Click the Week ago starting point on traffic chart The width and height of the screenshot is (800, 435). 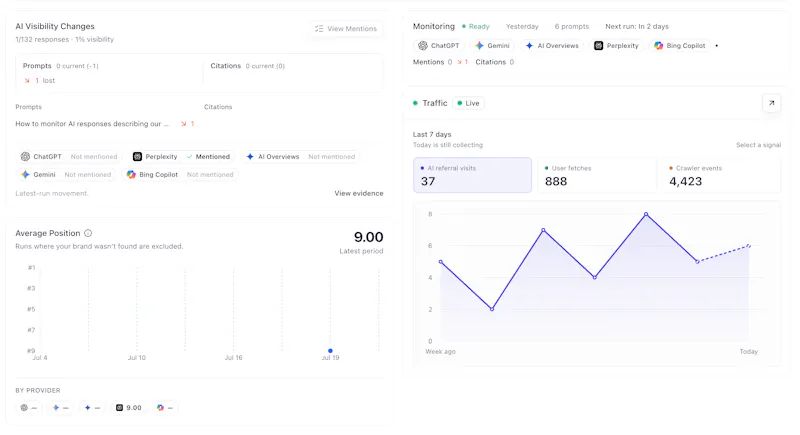(441, 262)
